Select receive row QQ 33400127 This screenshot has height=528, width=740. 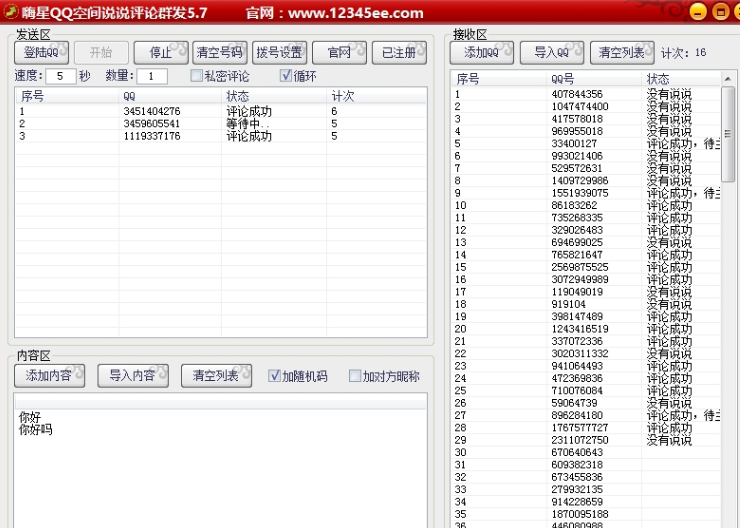click(x=586, y=143)
